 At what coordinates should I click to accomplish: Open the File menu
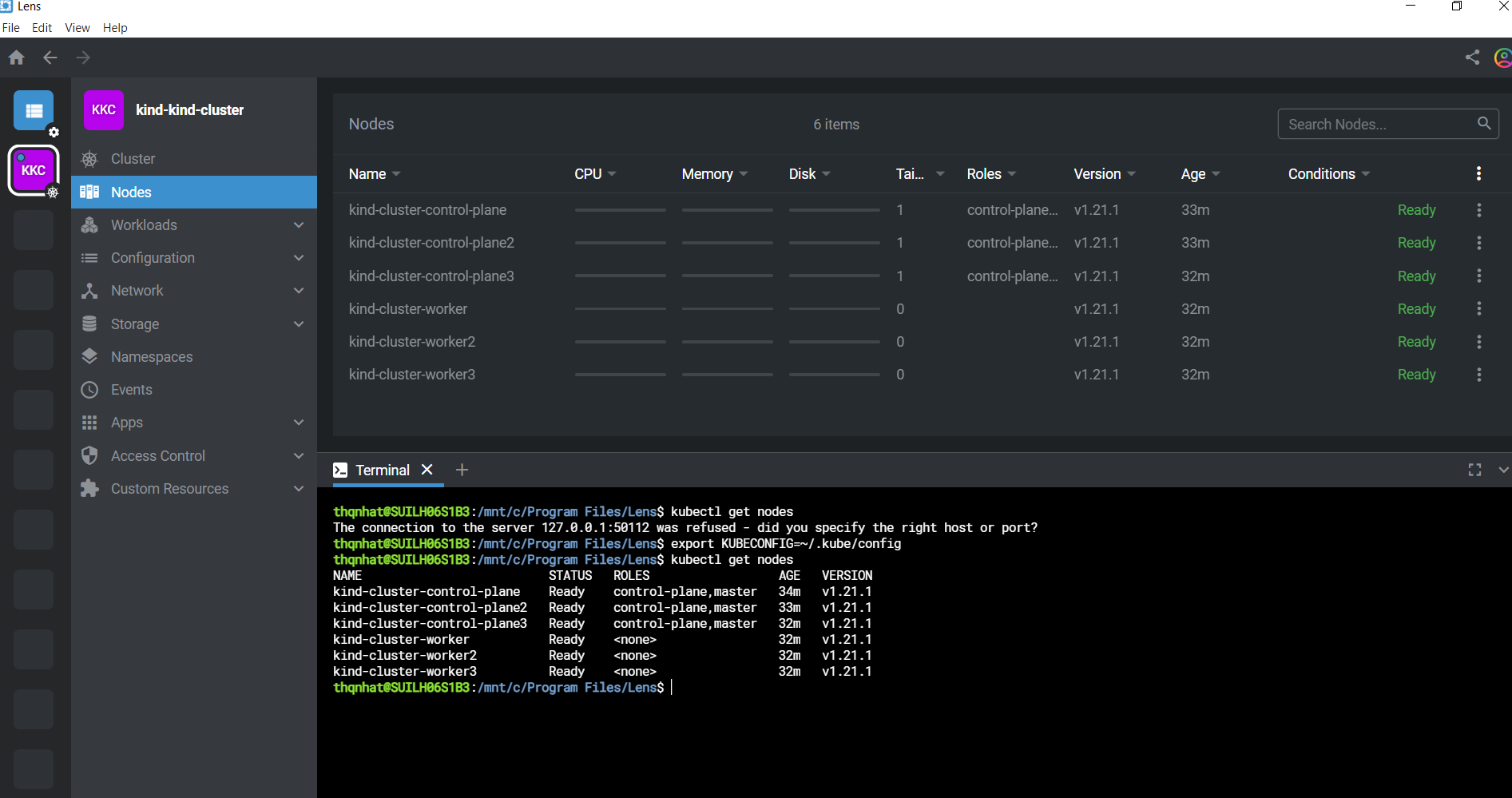tap(11, 28)
